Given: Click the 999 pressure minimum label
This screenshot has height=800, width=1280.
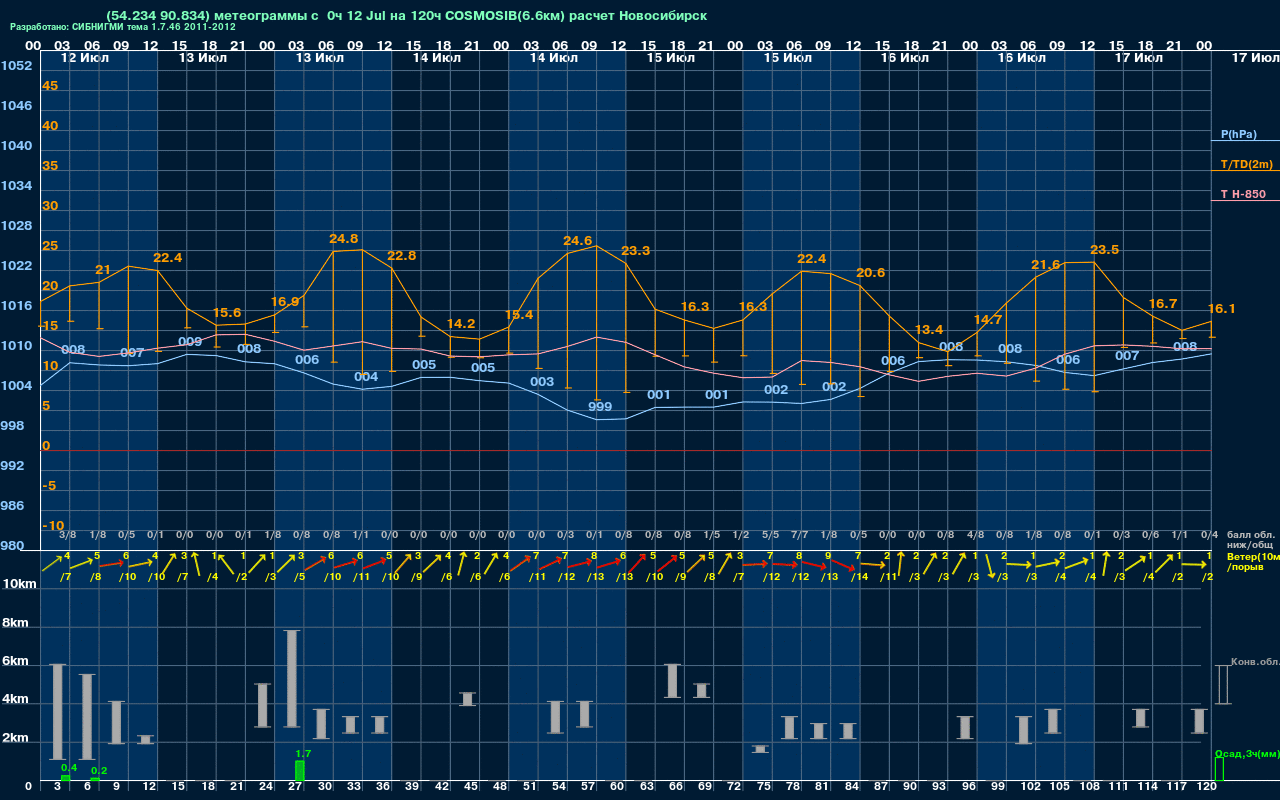Looking at the screenshot, I should click(600, 407).
